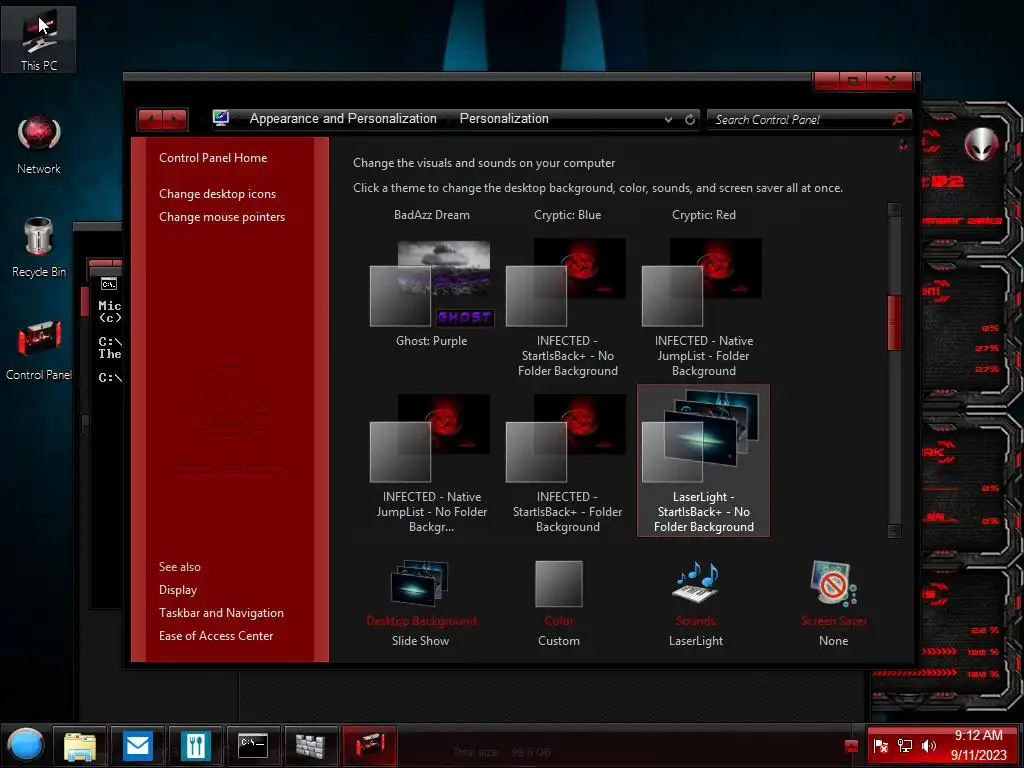Select INFECTED Native JumpList Folder Background theme
The height and width of the screenshot is (768, 1024).
coord(703,308)
